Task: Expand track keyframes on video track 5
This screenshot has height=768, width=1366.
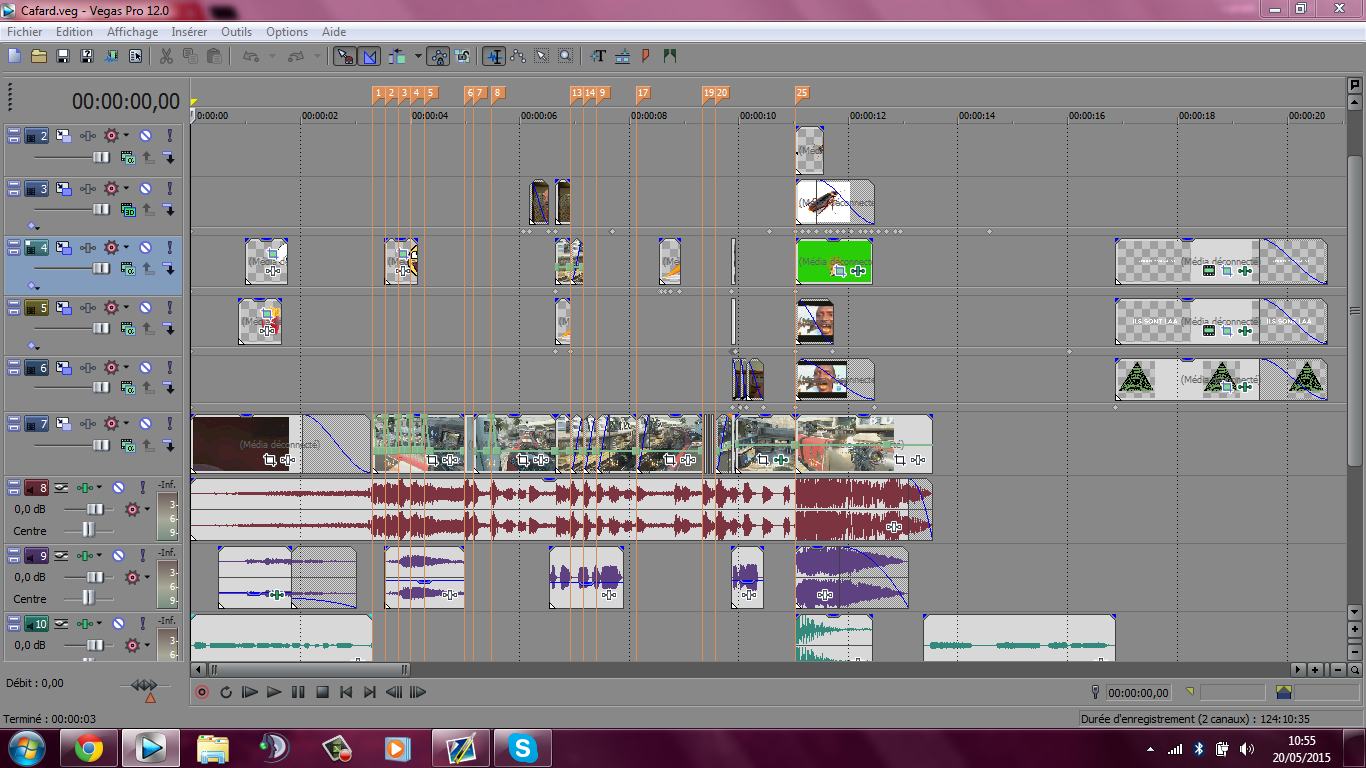Action: [x=33, y=346]
